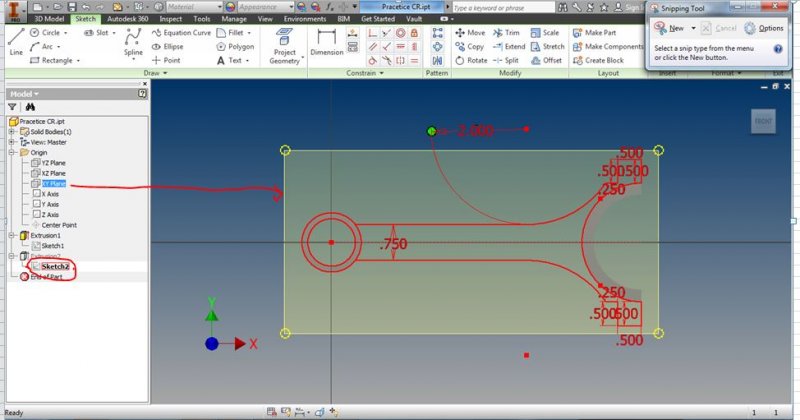
Task: Select the Fillet tool
Action: click(x=230, y=33)
